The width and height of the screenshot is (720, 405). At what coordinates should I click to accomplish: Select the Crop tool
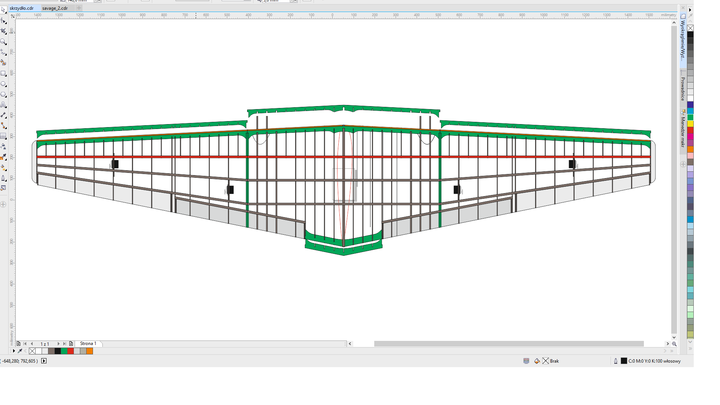[4, 31]
